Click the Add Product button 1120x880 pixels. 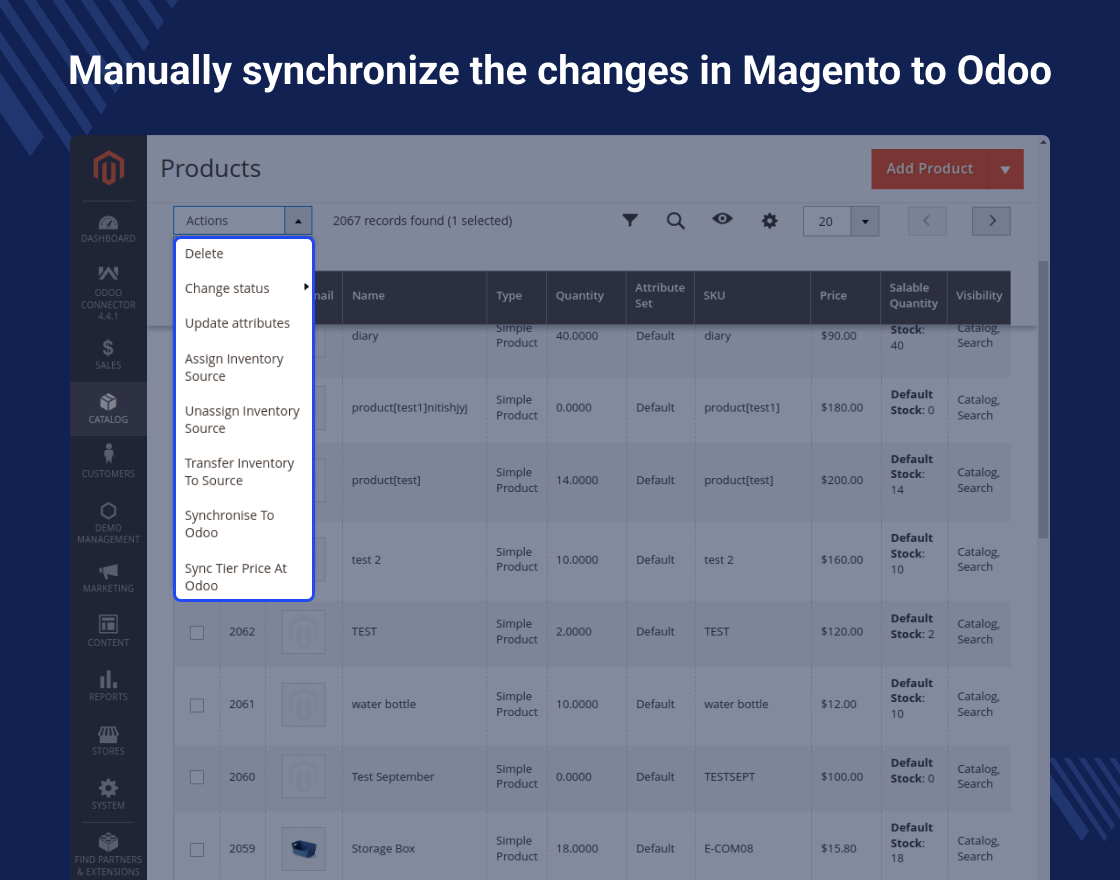click(x=929, y=169)
